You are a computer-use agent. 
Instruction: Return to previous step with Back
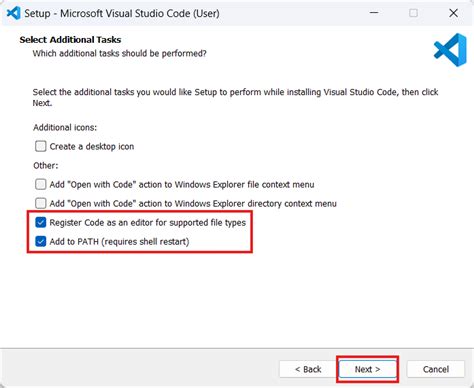click(308, 369)
